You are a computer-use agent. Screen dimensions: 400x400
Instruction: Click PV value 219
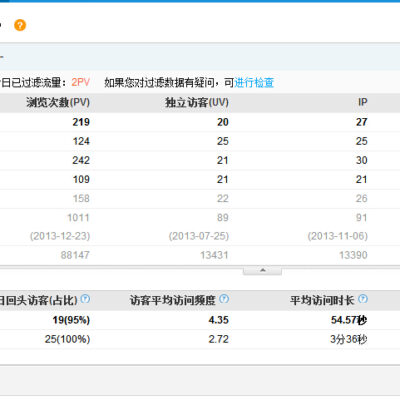coord(81,122)
